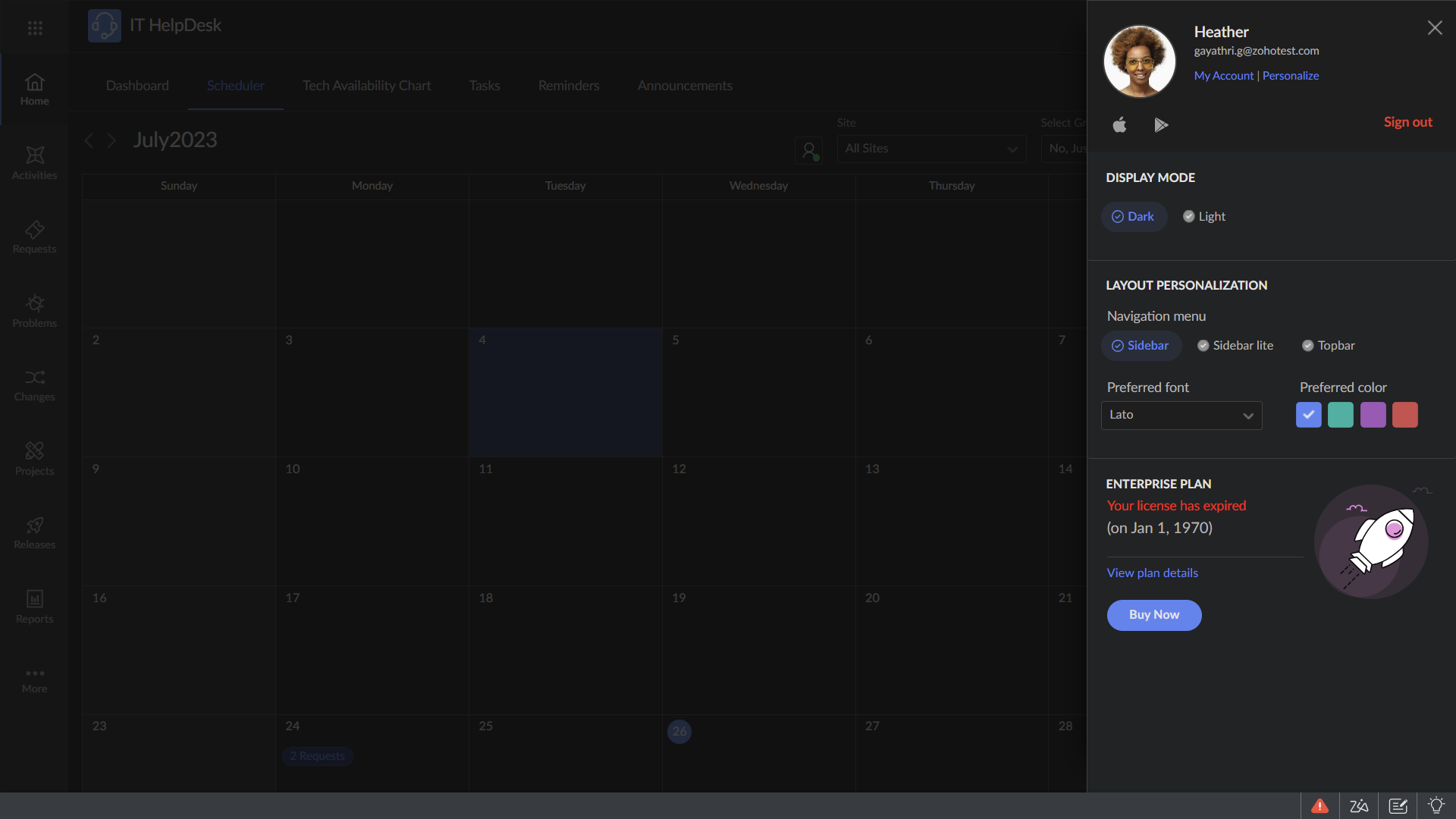The width and height of the screenshot is (1456, 819).
Task: Open the Reports module
Action: 34,605
